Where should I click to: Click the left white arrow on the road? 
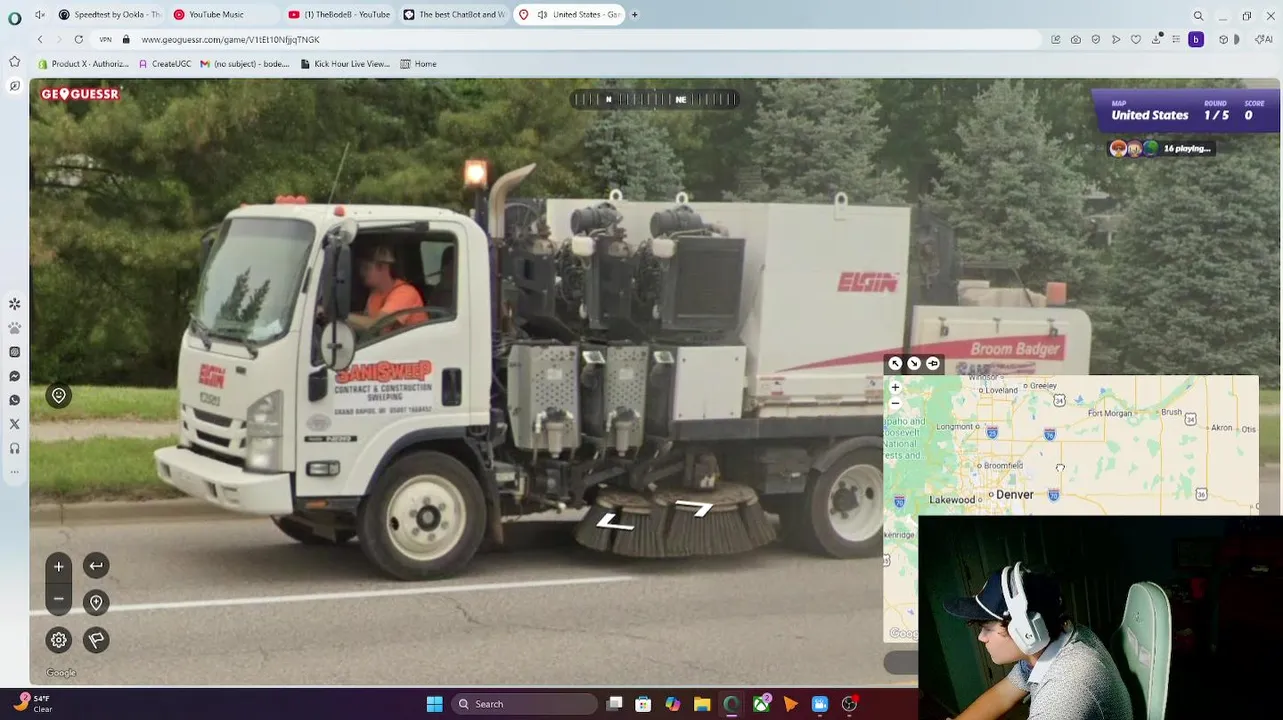(x=614, y=521)
